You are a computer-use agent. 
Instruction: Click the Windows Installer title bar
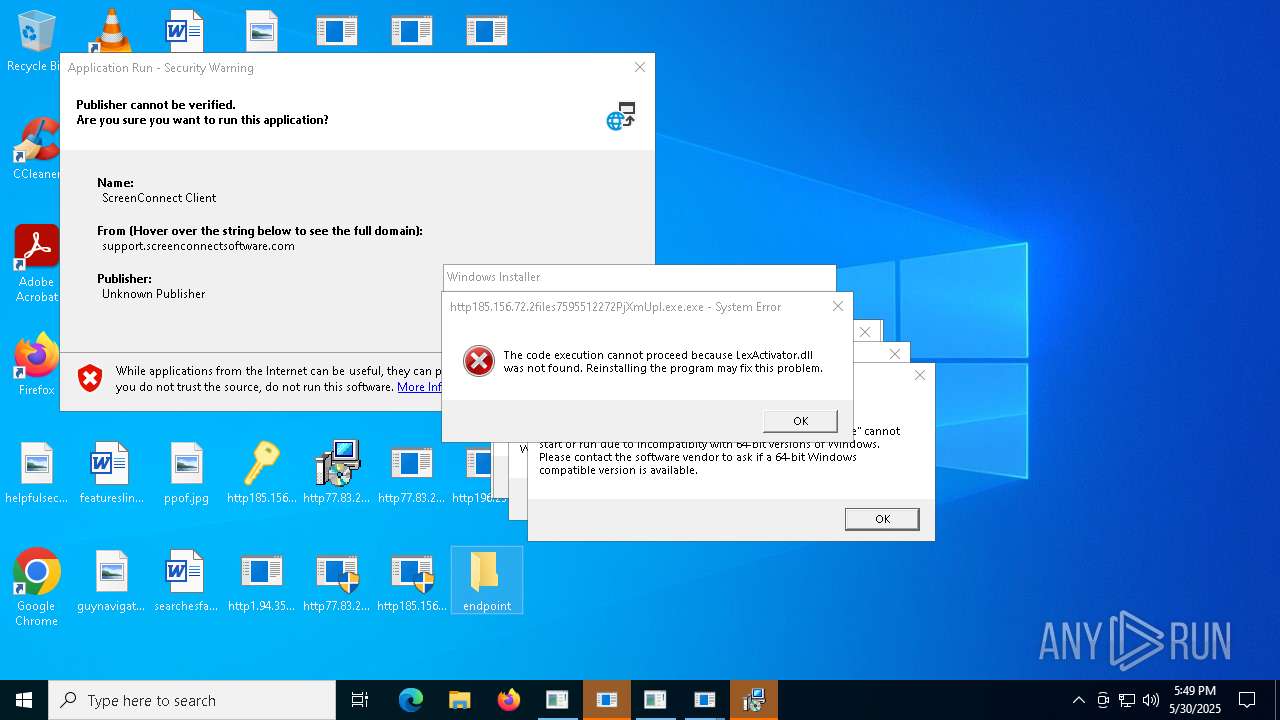[x=639, y=277]
